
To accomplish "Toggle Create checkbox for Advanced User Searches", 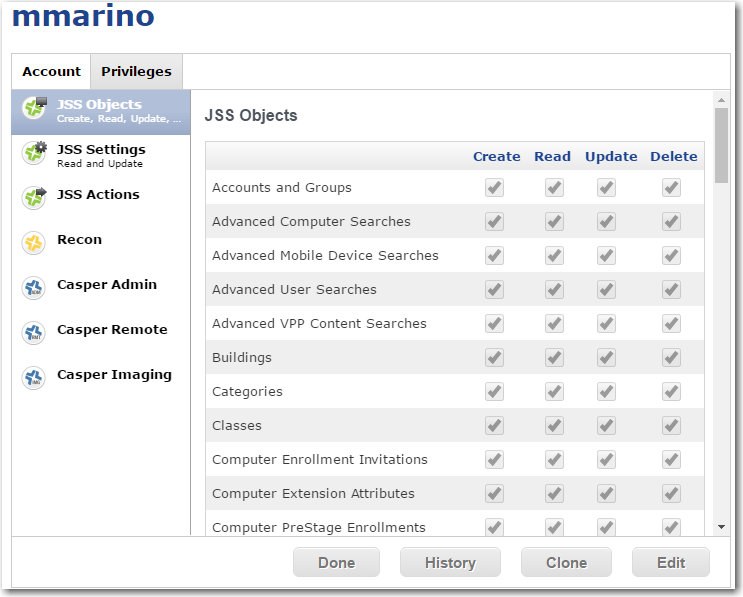I will (x=494, y=289).
